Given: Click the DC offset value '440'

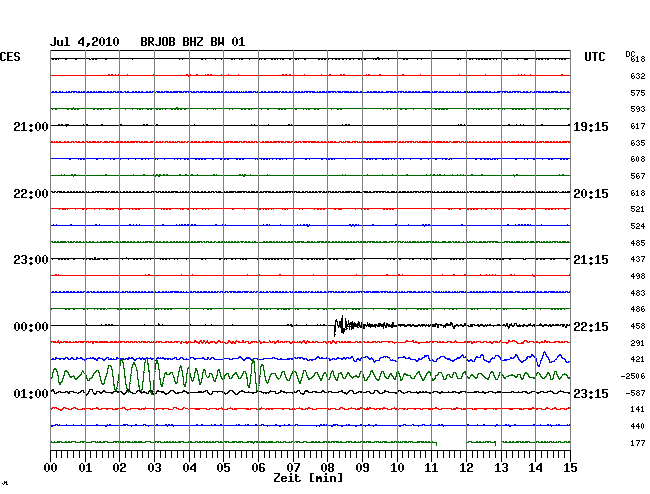Looking at the screenshot, I should point(638,426).
